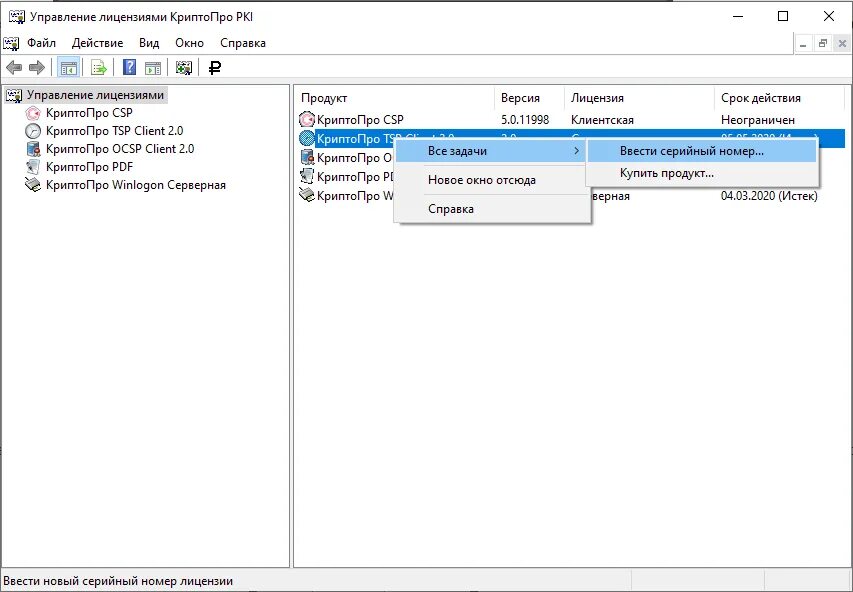Click the Back arrow toolbar icon
The width and height of the screenshot is (853, 592).
pyautogui.click(x=14, y=67)
